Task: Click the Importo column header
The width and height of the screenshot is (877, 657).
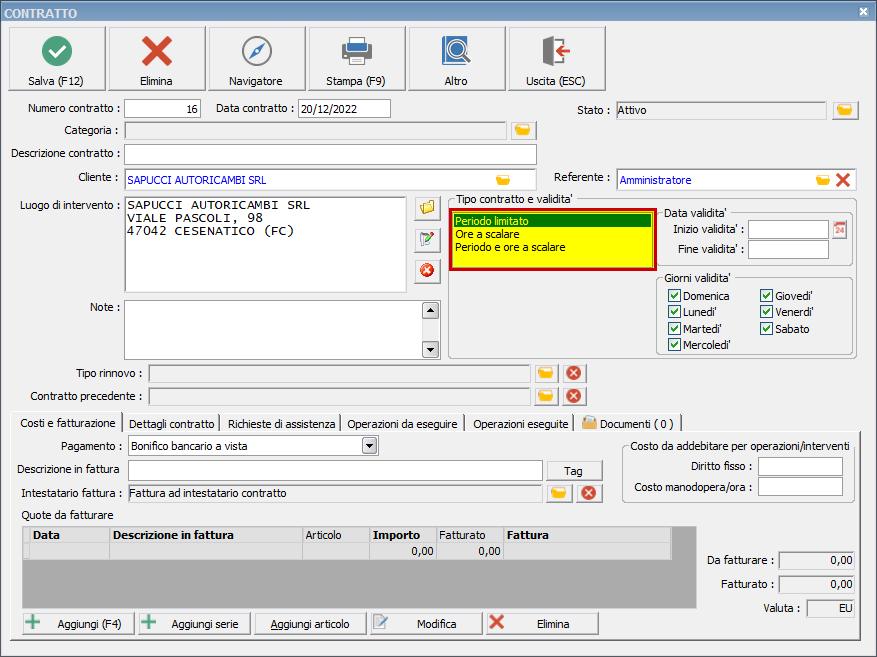Action: click(403, 535)
